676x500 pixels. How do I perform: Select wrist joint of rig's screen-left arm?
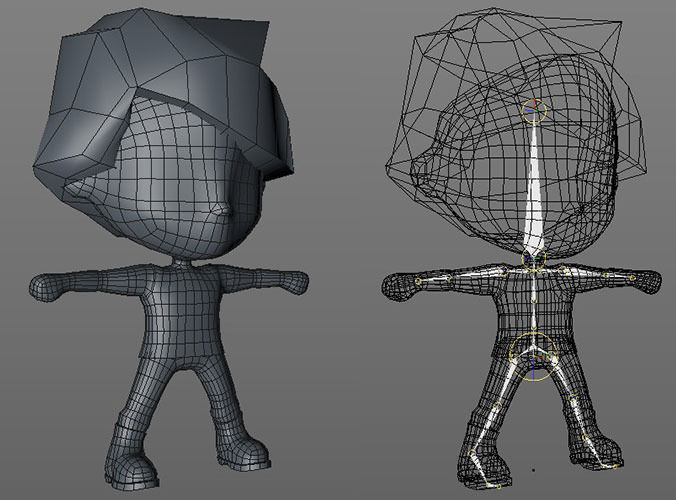(418, 281)
